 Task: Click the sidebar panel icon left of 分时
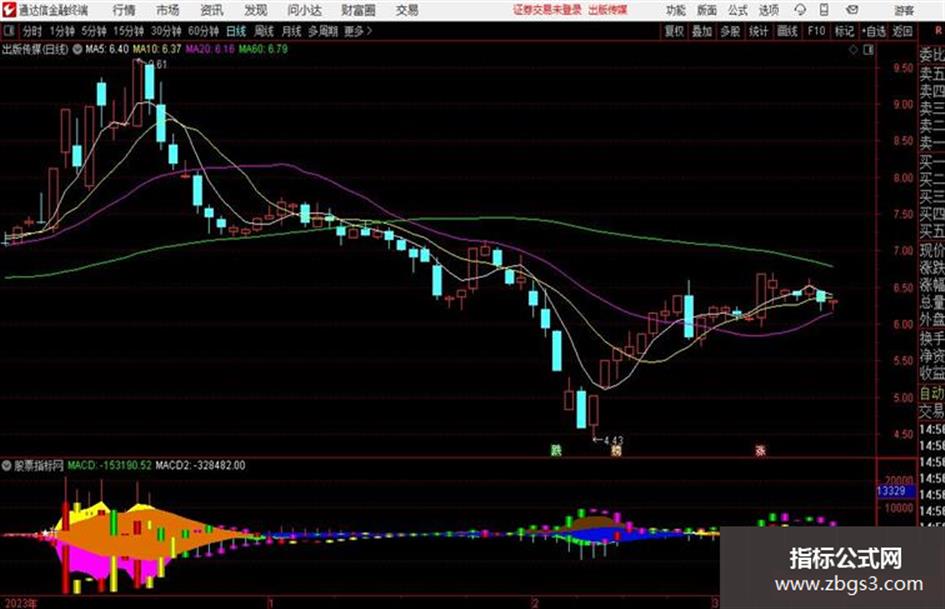point(8,31)
